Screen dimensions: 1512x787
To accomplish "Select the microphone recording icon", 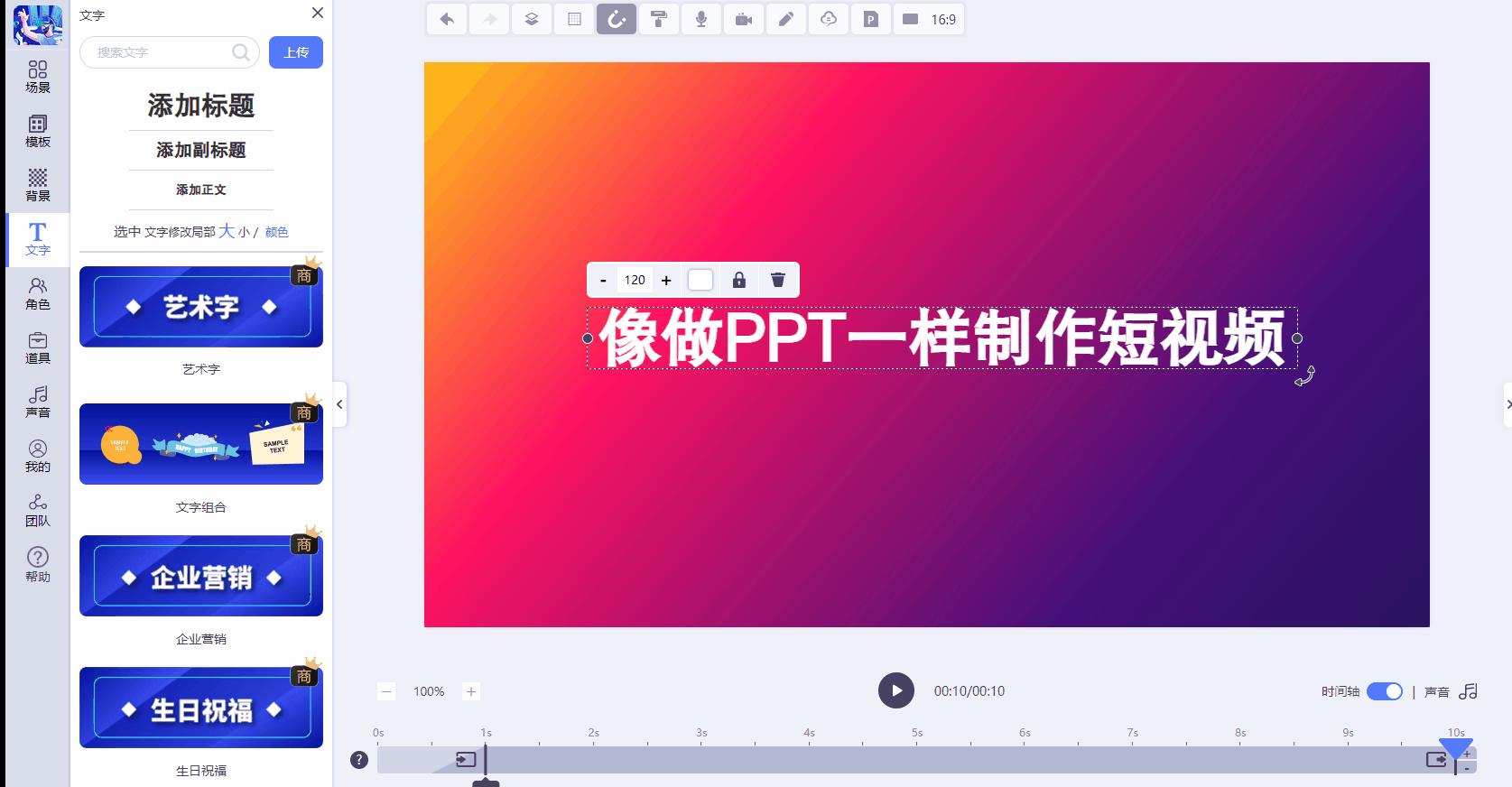I will (701, 19).
